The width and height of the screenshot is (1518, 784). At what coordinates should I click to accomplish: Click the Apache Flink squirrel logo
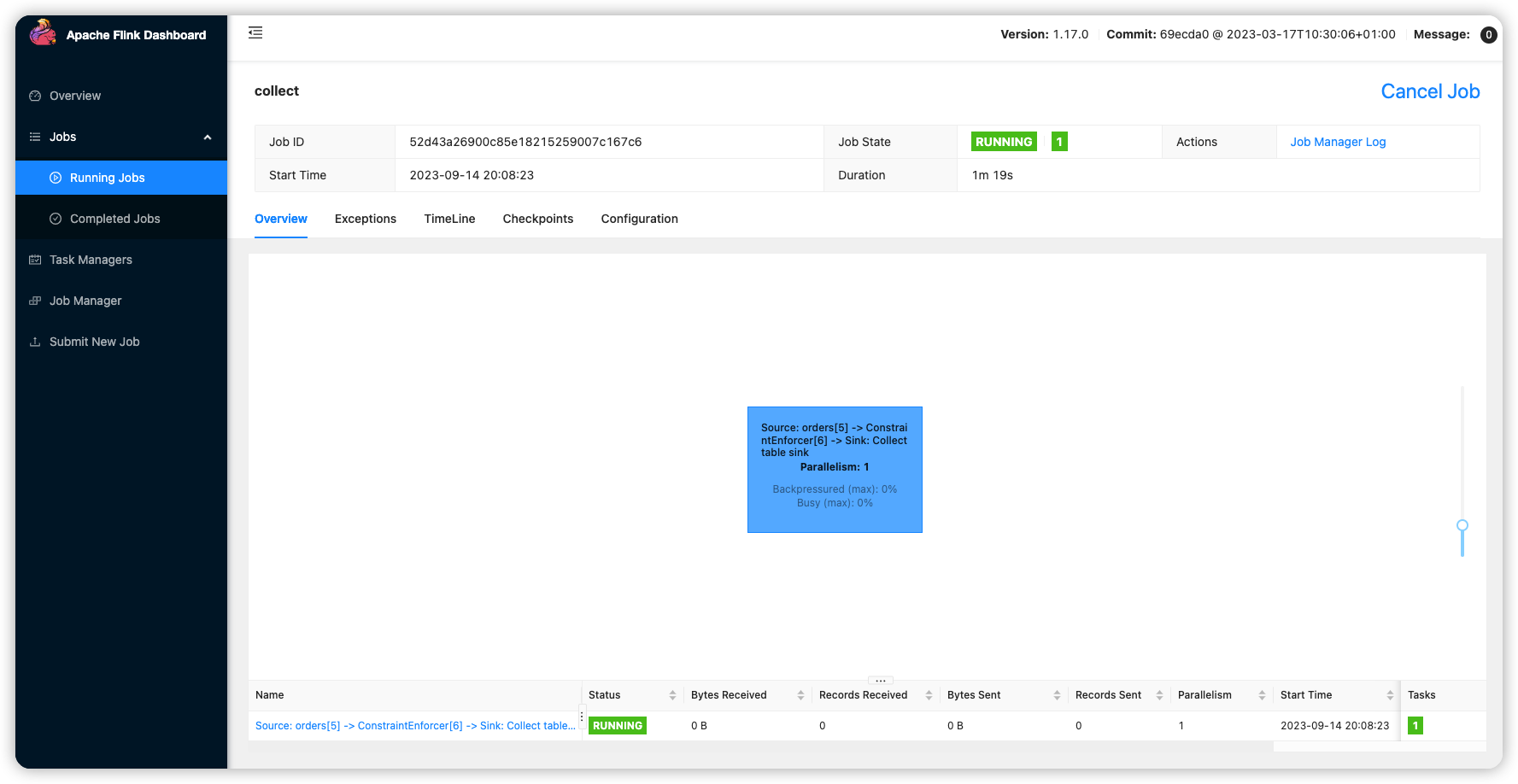click(x=43, y=33)
